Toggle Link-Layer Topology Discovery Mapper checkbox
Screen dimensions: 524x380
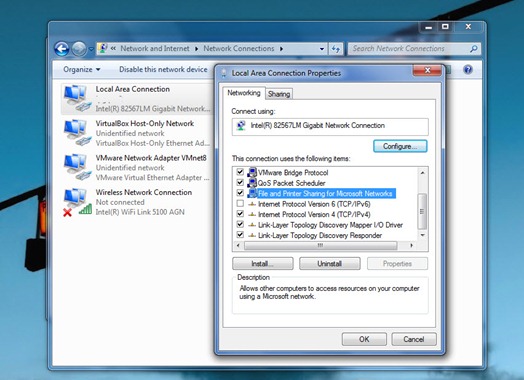click(240, 224)
